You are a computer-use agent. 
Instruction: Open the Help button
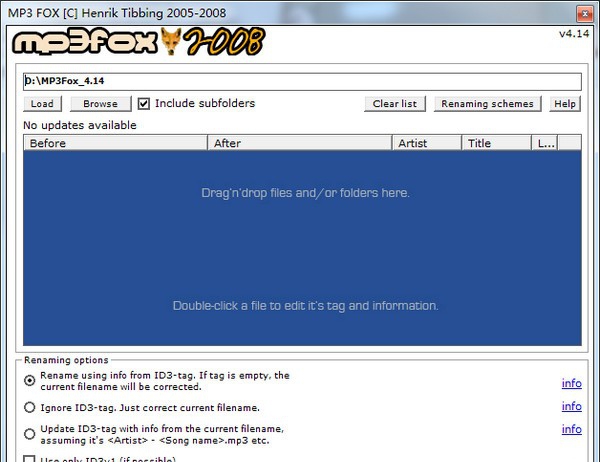pyautogui.click(x=565, y=104)
